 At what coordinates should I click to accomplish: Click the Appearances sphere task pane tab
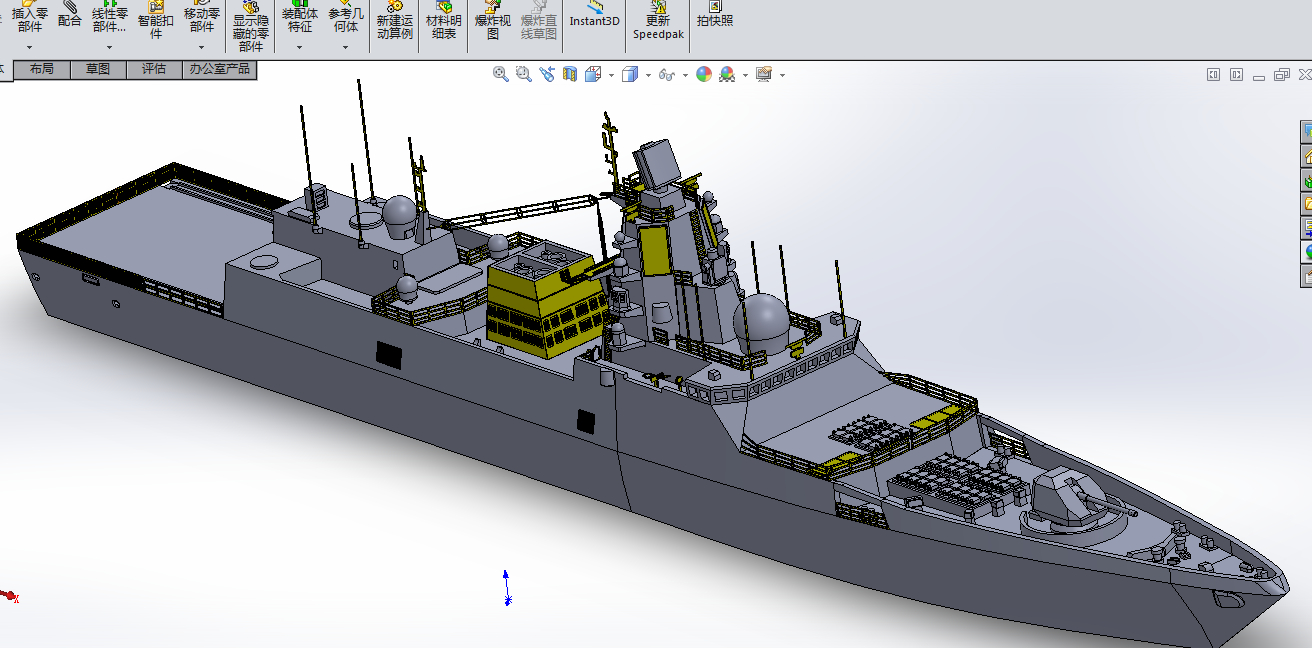point(1306,252)
